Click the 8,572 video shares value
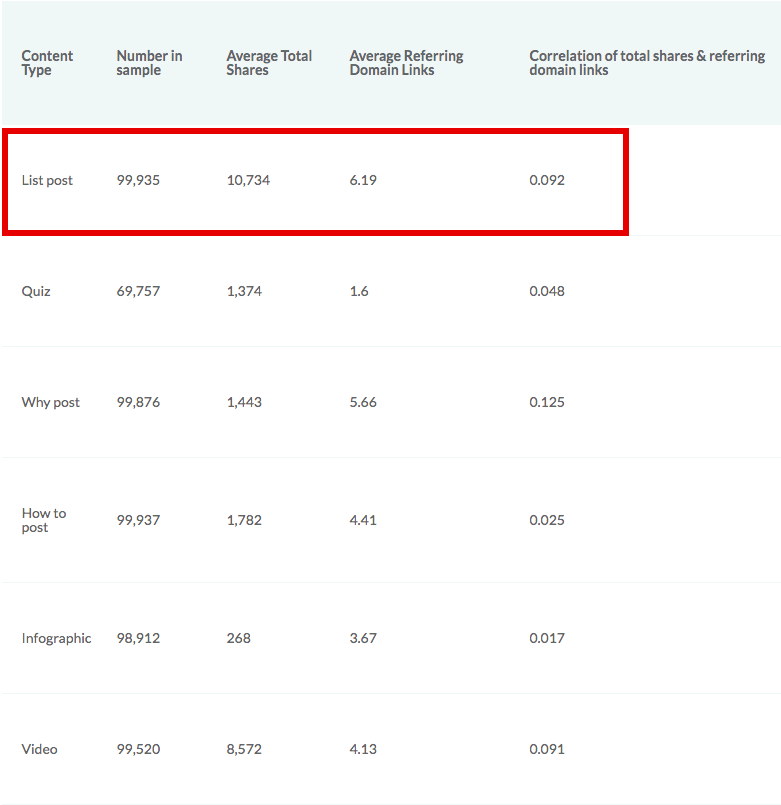The width and height of the screenshot is (781, 805). pyautogui.click(x=244, y=749)
